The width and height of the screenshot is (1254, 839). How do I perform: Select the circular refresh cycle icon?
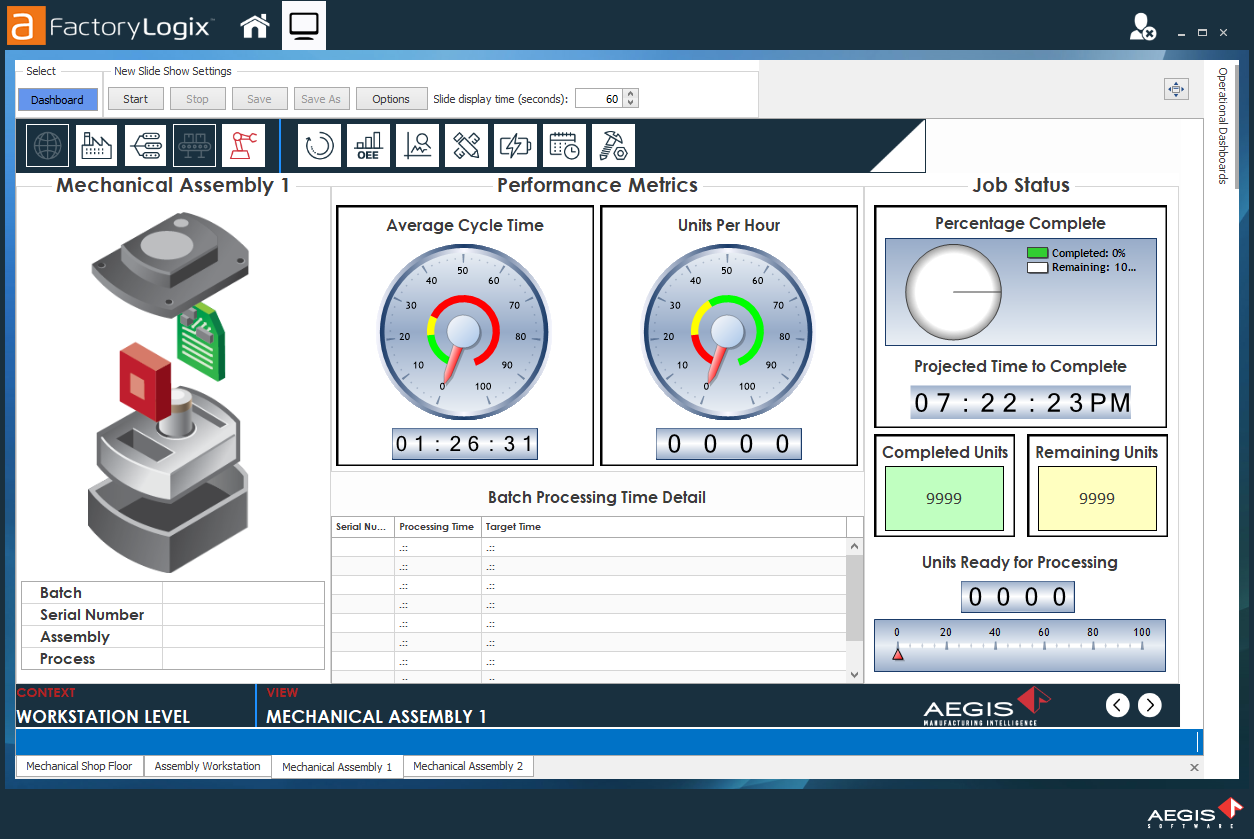point(319,145)
